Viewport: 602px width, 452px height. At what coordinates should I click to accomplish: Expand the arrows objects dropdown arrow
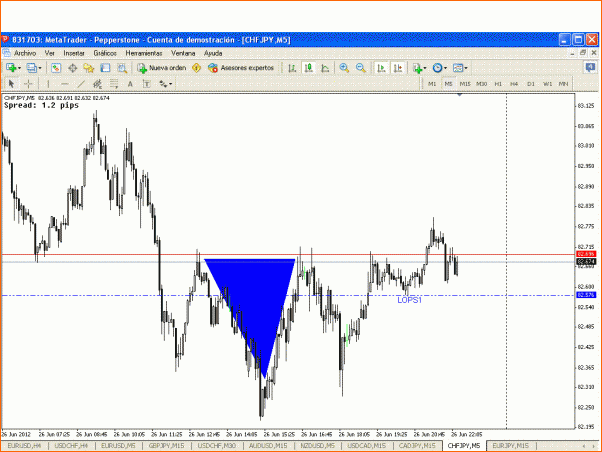171,84
